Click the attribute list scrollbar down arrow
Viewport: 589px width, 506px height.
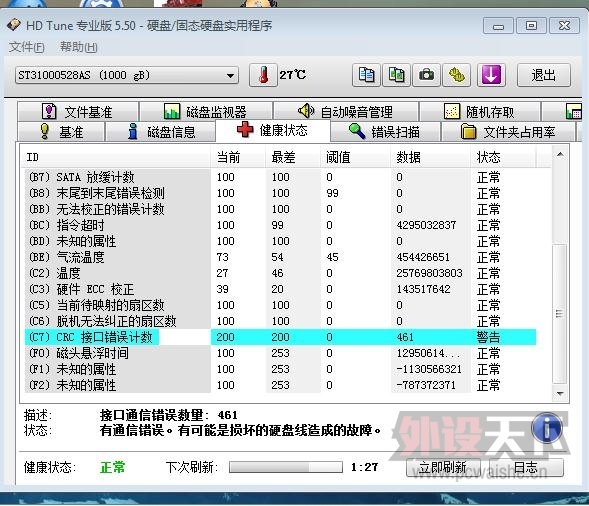click(x=560, y=393)
